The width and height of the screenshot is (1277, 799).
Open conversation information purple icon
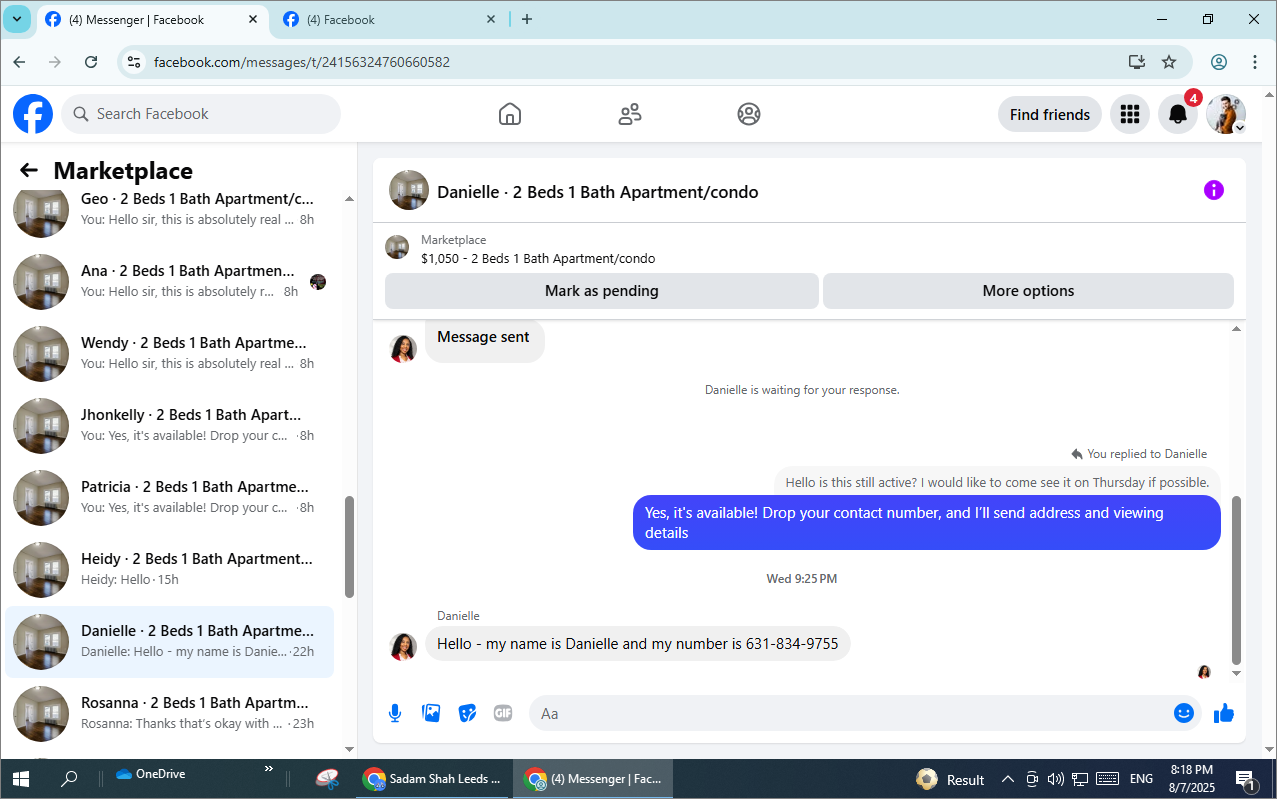(x=1214, y=190)
